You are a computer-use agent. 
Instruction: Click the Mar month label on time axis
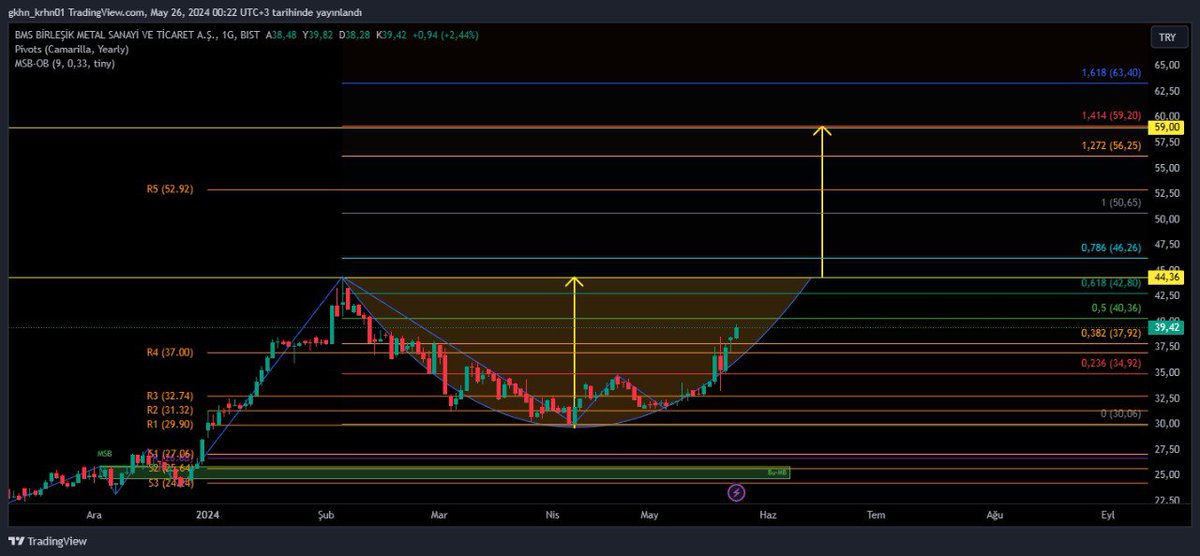pos(439,514)
